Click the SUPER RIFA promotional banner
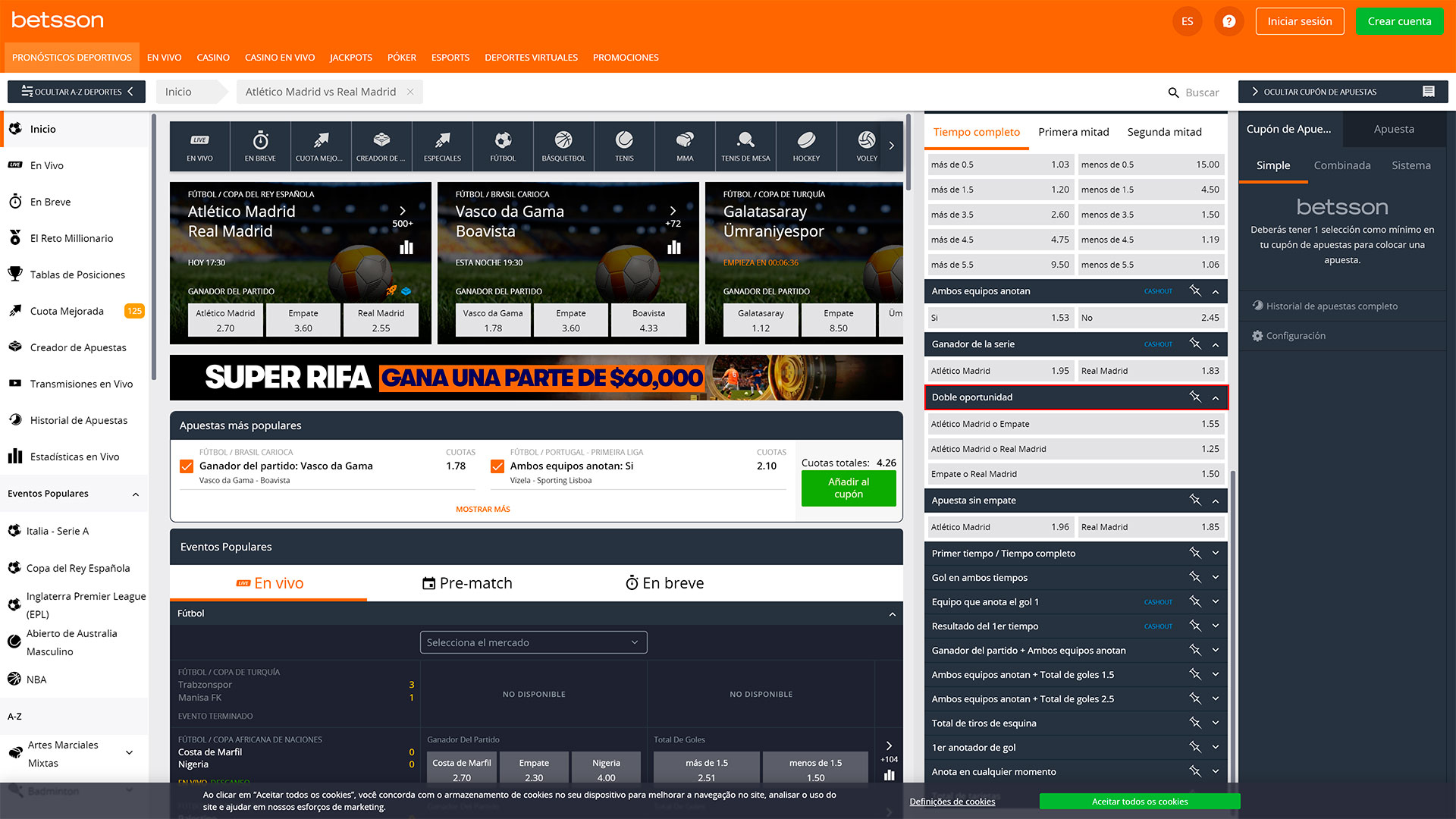Image resolution: width=1456 pixels, height=819 pixels. pos(536,378)
